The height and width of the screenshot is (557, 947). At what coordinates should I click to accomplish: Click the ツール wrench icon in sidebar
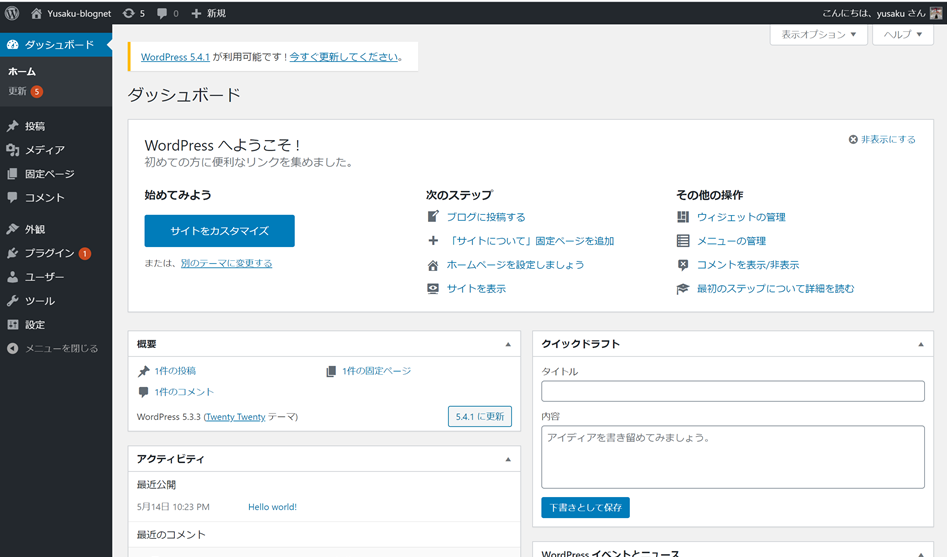13,301
